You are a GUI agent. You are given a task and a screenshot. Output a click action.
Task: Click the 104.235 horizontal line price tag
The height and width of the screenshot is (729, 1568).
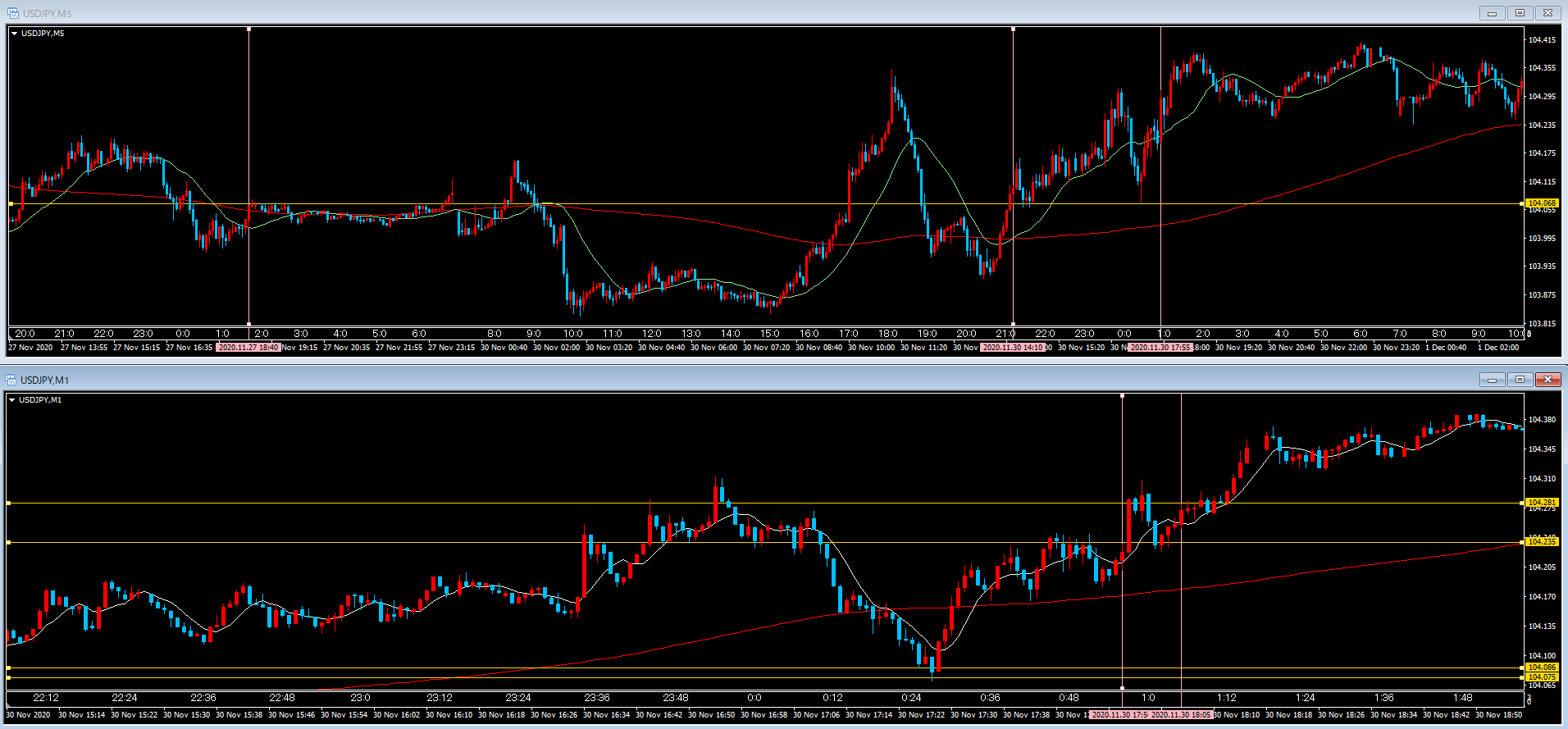pos(1542,541)
